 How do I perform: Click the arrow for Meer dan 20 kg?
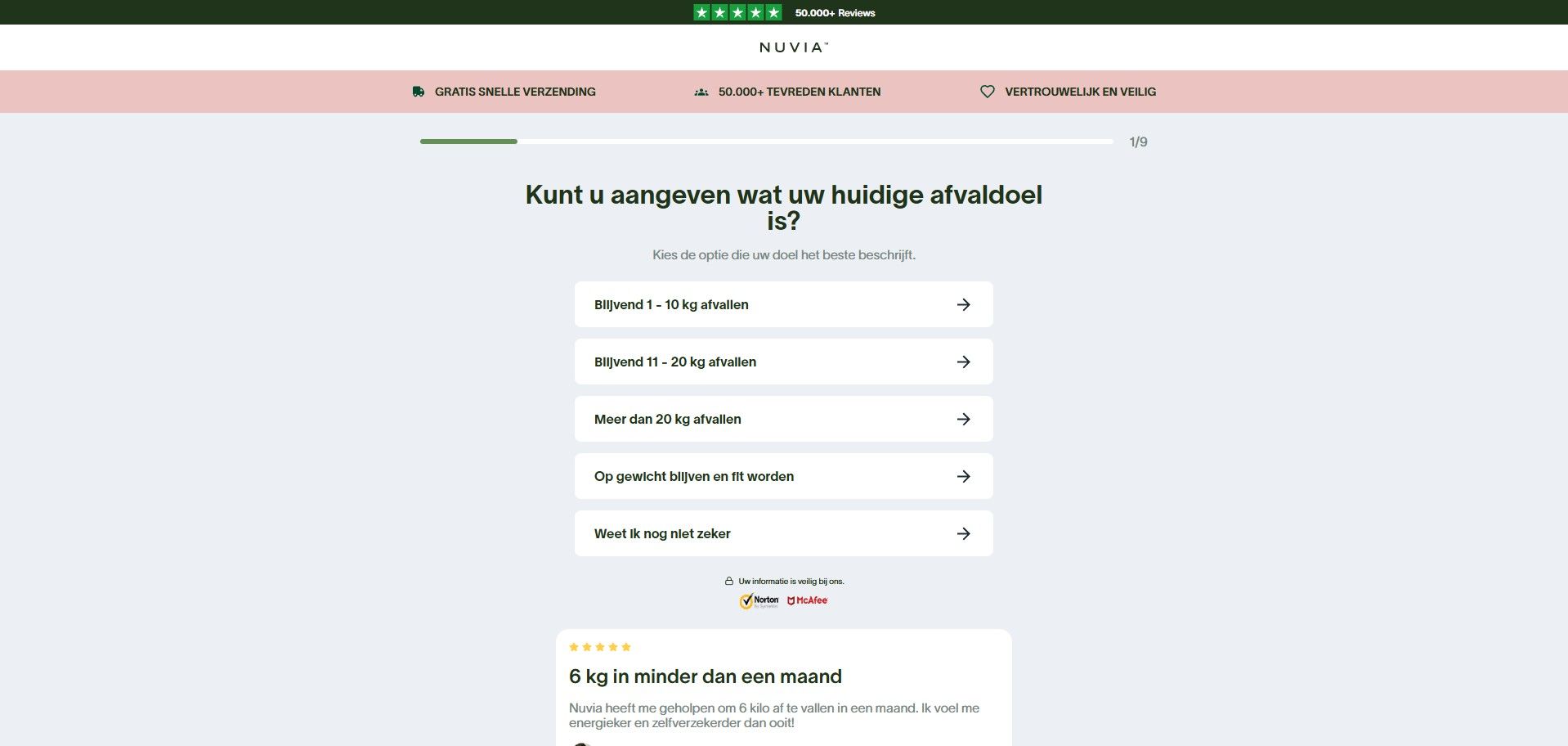click(964, 419)
